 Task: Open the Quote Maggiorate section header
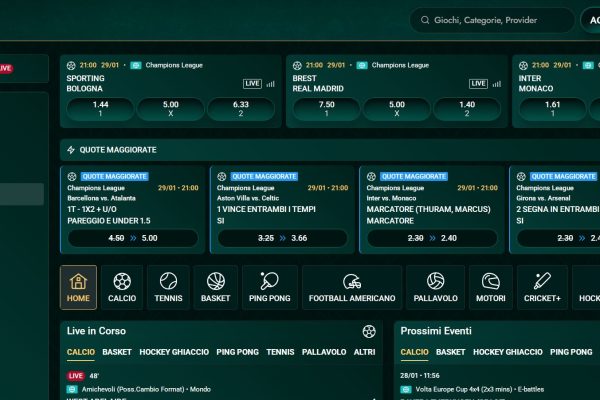[x=330, y=150]
